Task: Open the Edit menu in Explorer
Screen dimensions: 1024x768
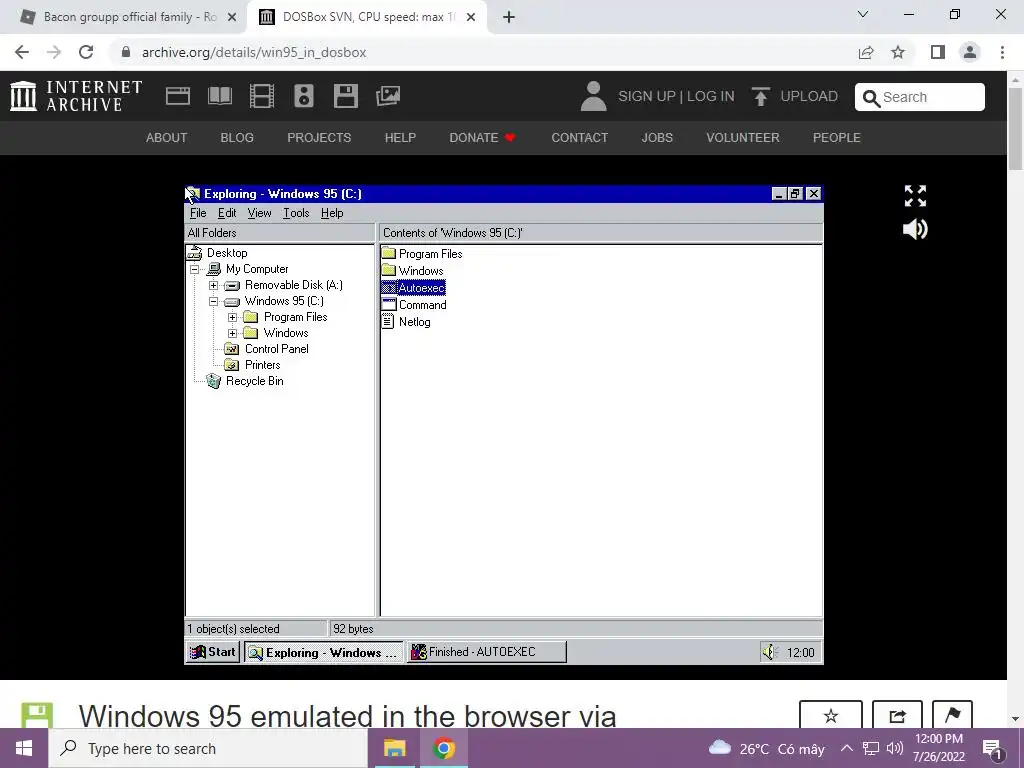Action: pyautogui.click(x=227, y=213)
